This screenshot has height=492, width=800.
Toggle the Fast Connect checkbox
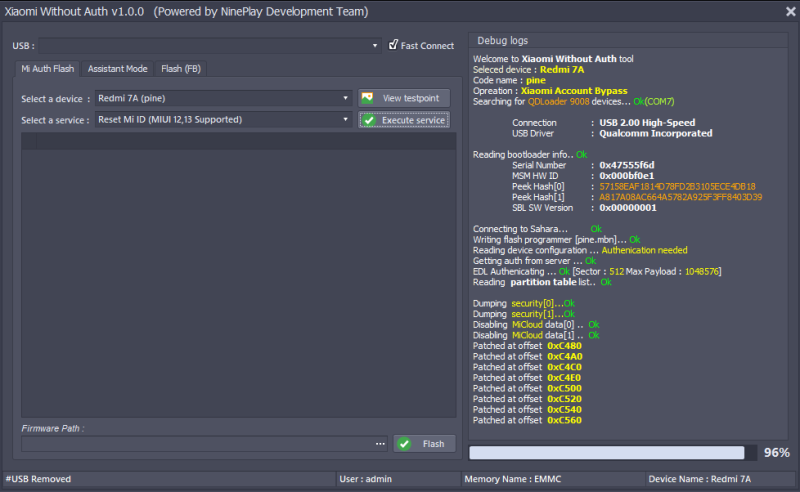tap(393, 45)
